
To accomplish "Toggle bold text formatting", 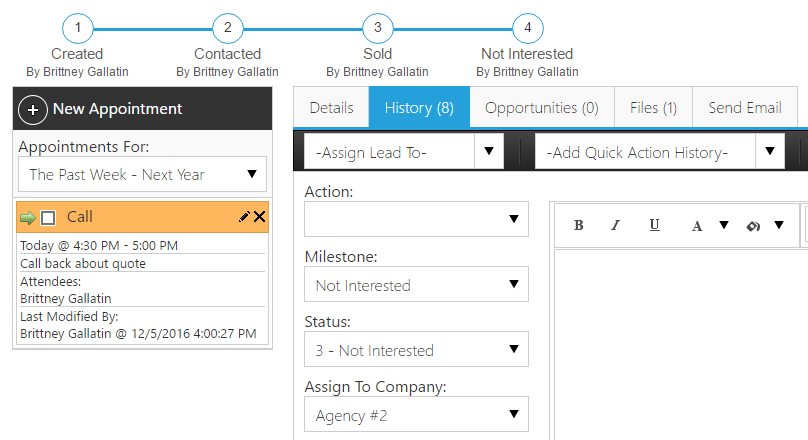I will pos(579,225).
